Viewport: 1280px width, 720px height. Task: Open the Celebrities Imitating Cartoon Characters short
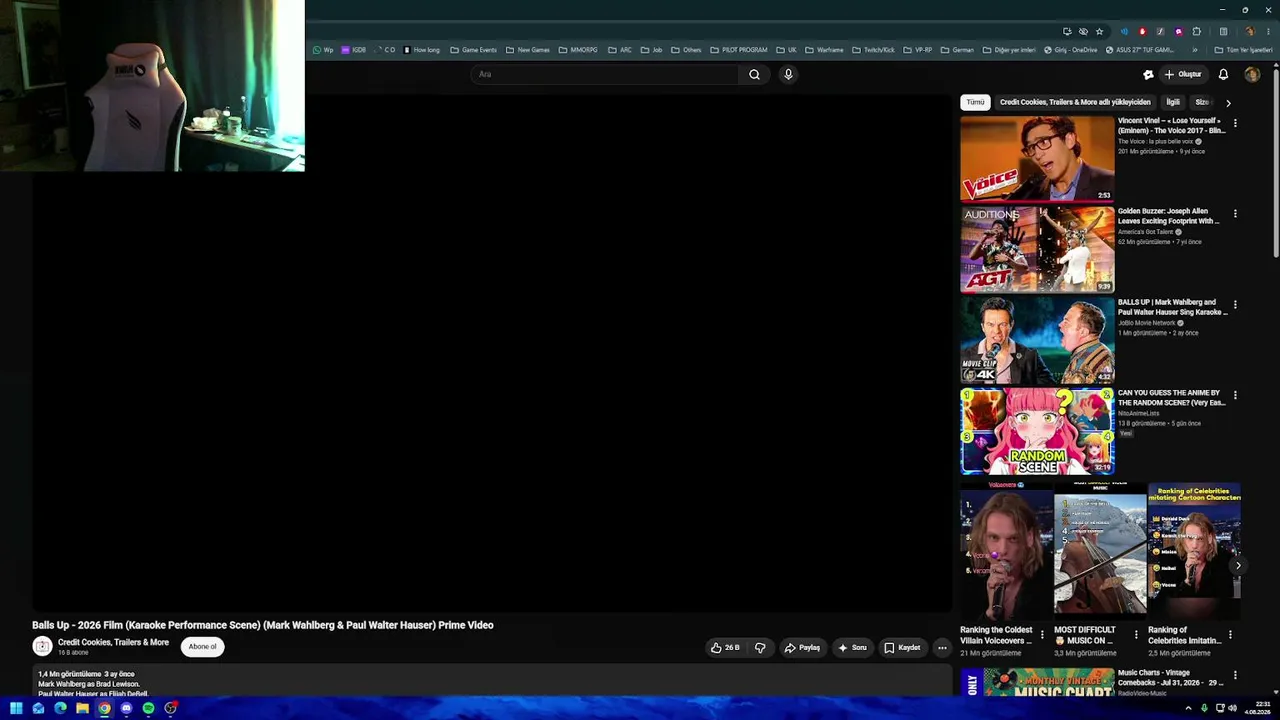tap(1194, 550)
